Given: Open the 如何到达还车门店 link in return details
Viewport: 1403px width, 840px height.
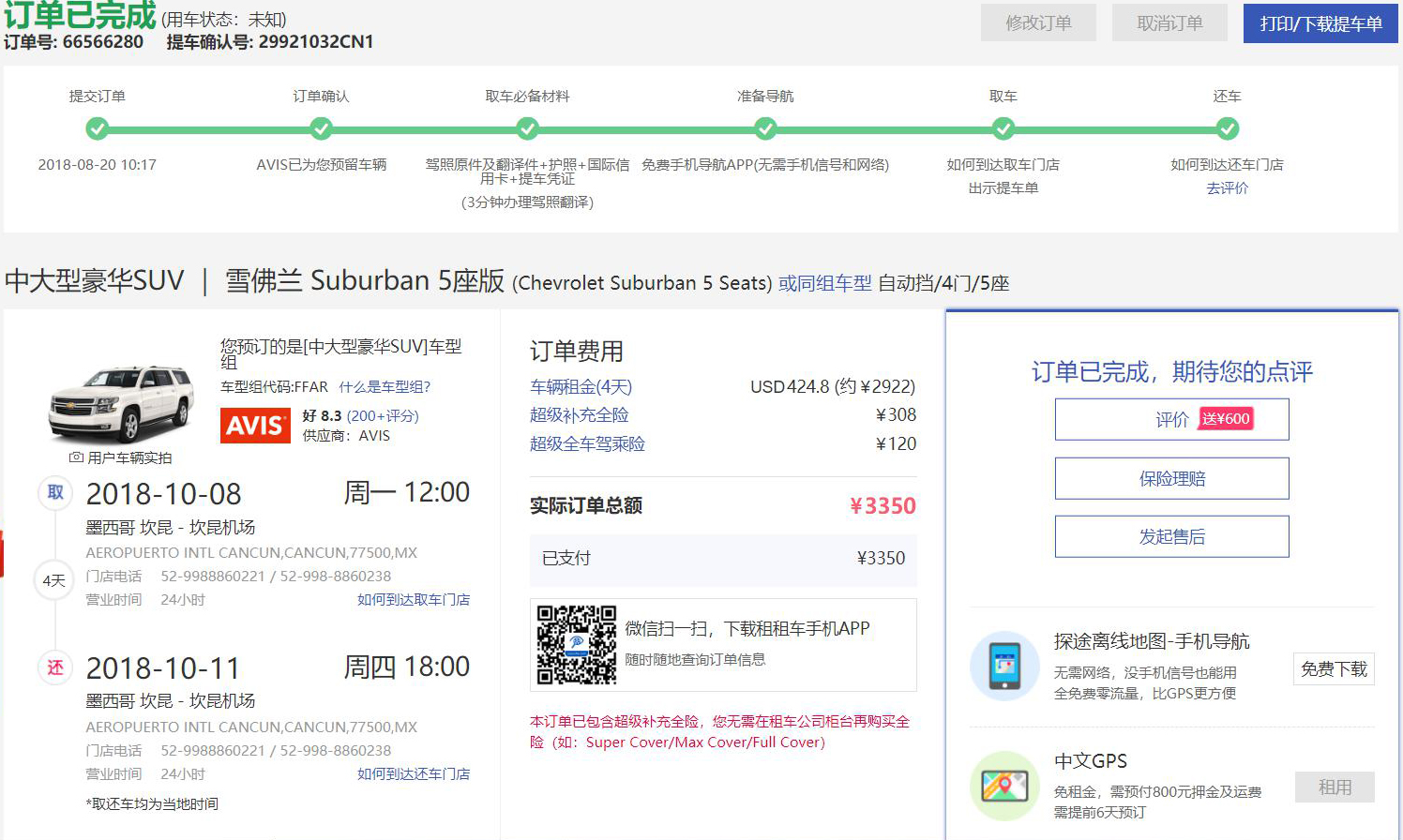Looking at the screenshot, I should (414, 773).
